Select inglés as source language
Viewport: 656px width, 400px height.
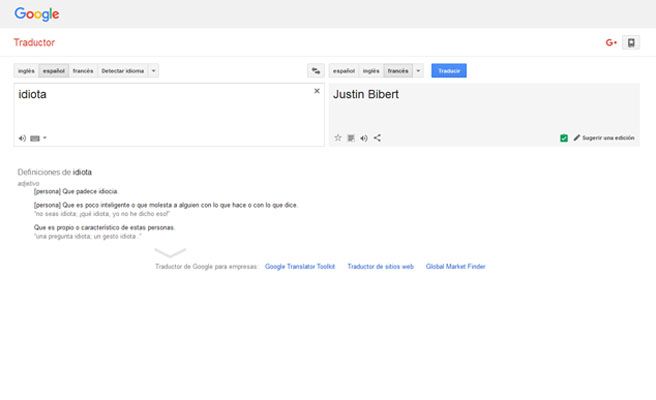click(26, 71)
